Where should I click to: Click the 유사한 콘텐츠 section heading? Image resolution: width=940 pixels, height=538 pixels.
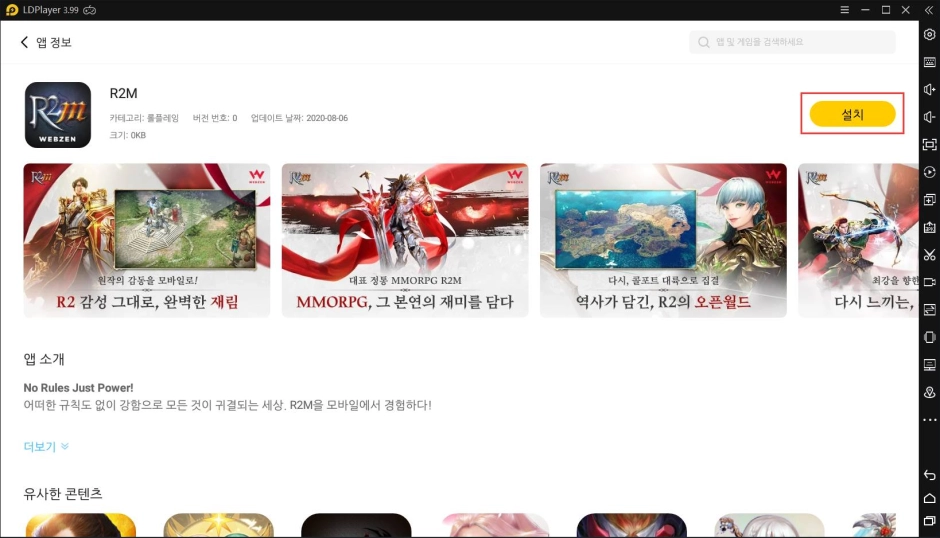[63, 493]
